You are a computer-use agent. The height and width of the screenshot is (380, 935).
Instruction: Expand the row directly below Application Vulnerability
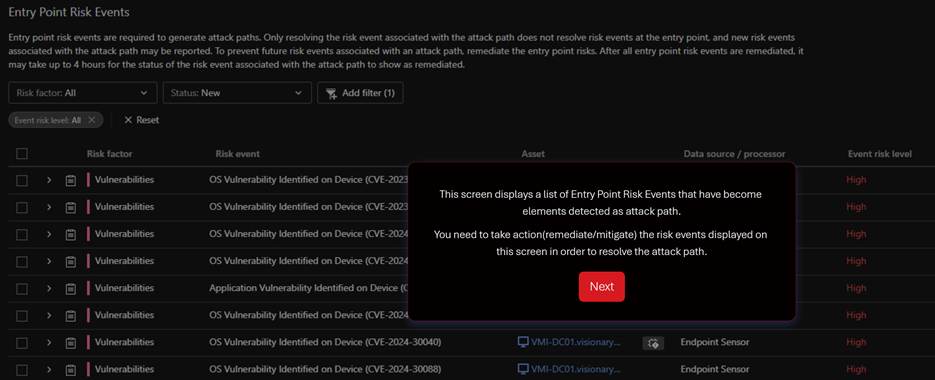click(x=49, y=316)
